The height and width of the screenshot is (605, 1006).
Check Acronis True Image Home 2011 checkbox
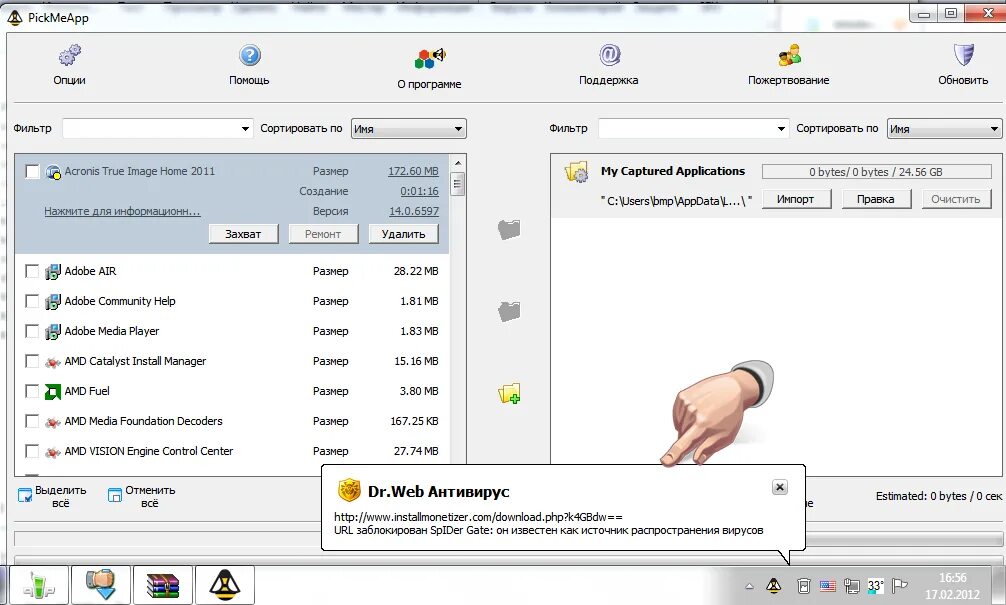tap(32, 171)
